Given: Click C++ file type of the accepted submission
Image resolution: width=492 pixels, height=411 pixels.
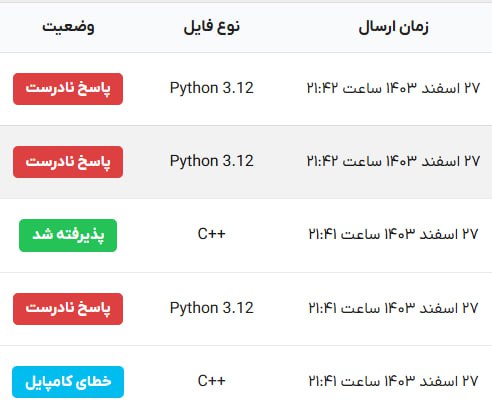Looking at the screenshot, I should coord(212,234).
